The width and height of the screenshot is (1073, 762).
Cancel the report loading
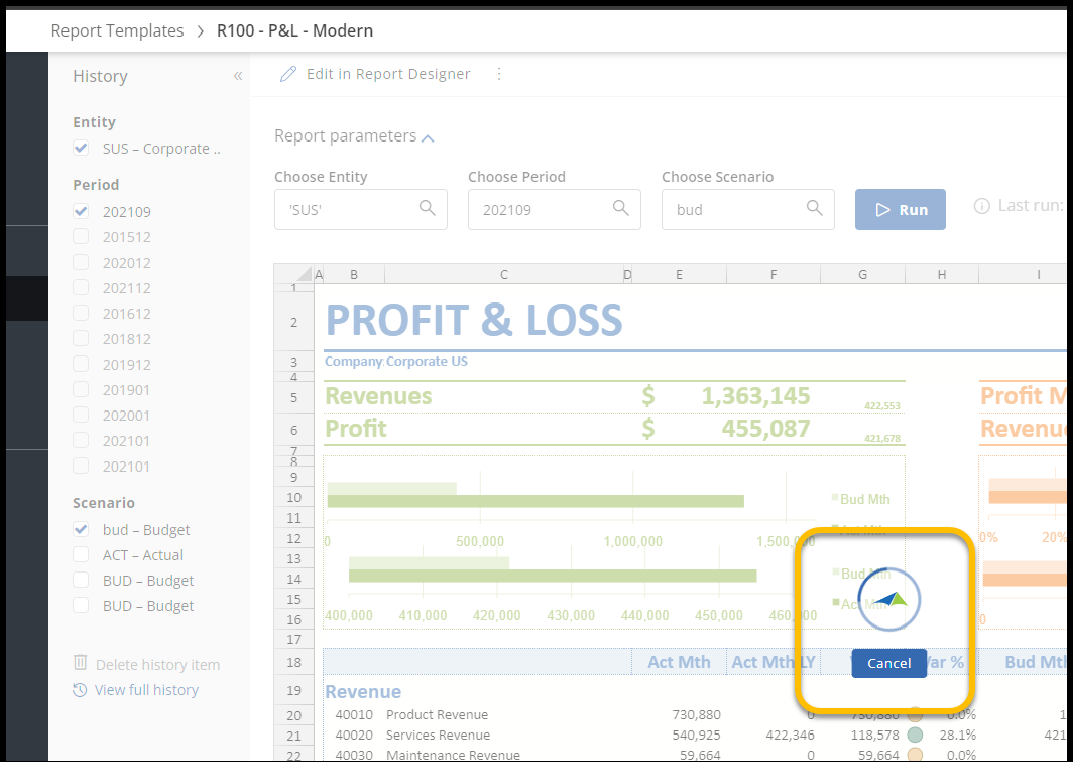tap(889, 663)
